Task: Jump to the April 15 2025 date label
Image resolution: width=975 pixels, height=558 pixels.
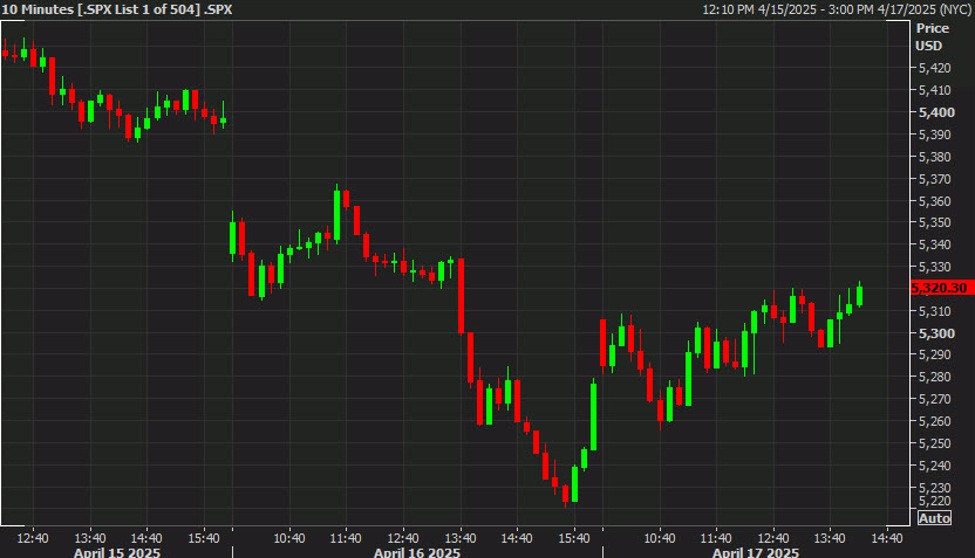Action: click(115, 552)
